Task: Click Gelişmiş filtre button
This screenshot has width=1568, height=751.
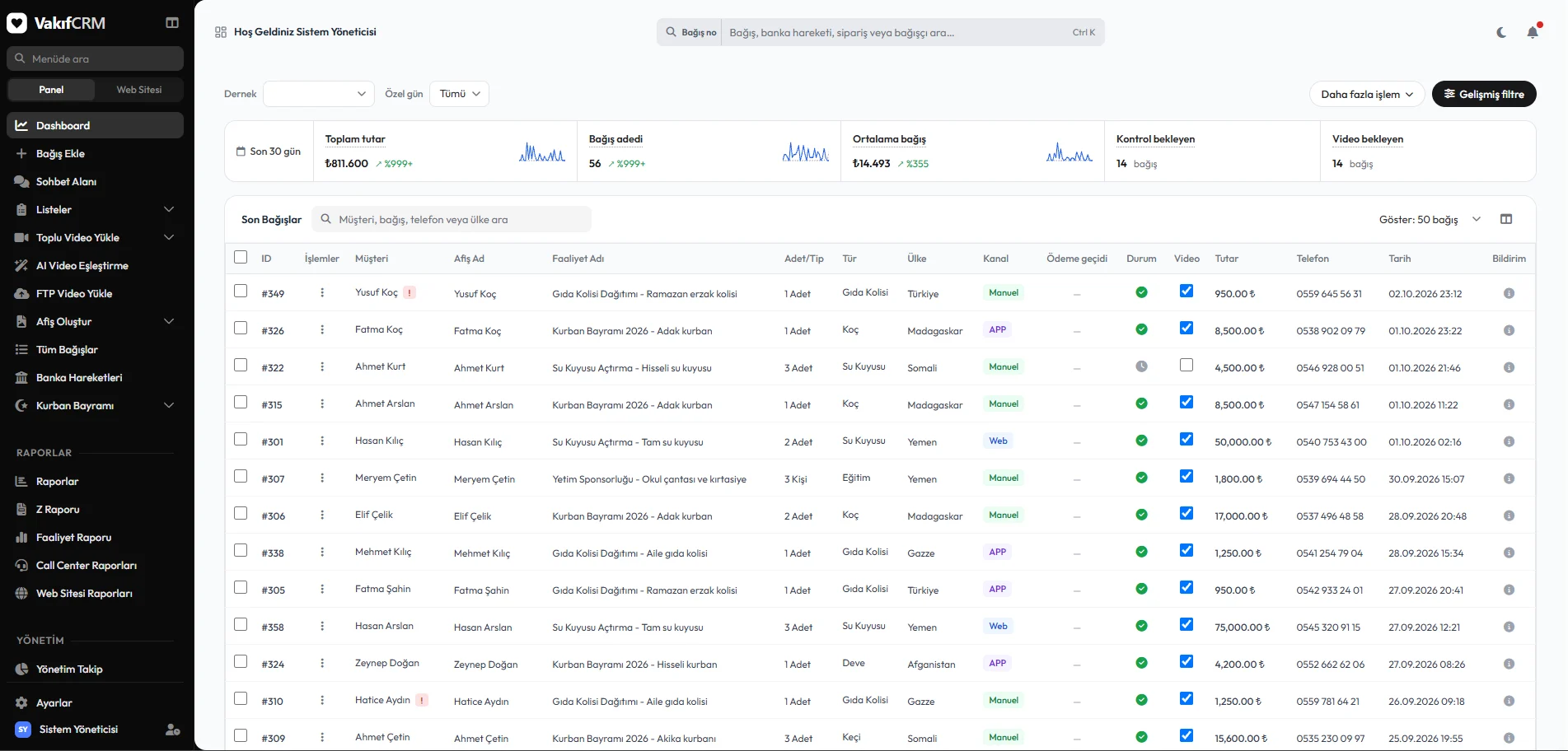Action: (x=1484, y=94)
